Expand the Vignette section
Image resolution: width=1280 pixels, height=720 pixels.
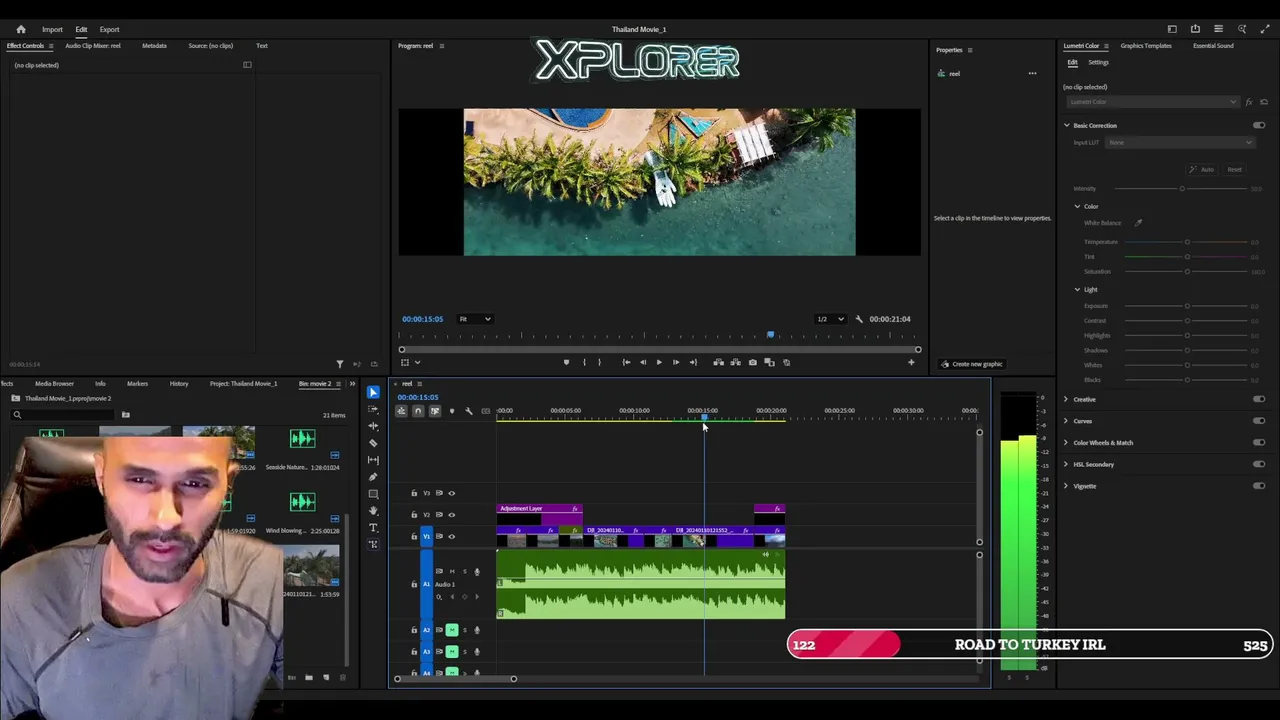[1066, 486]
